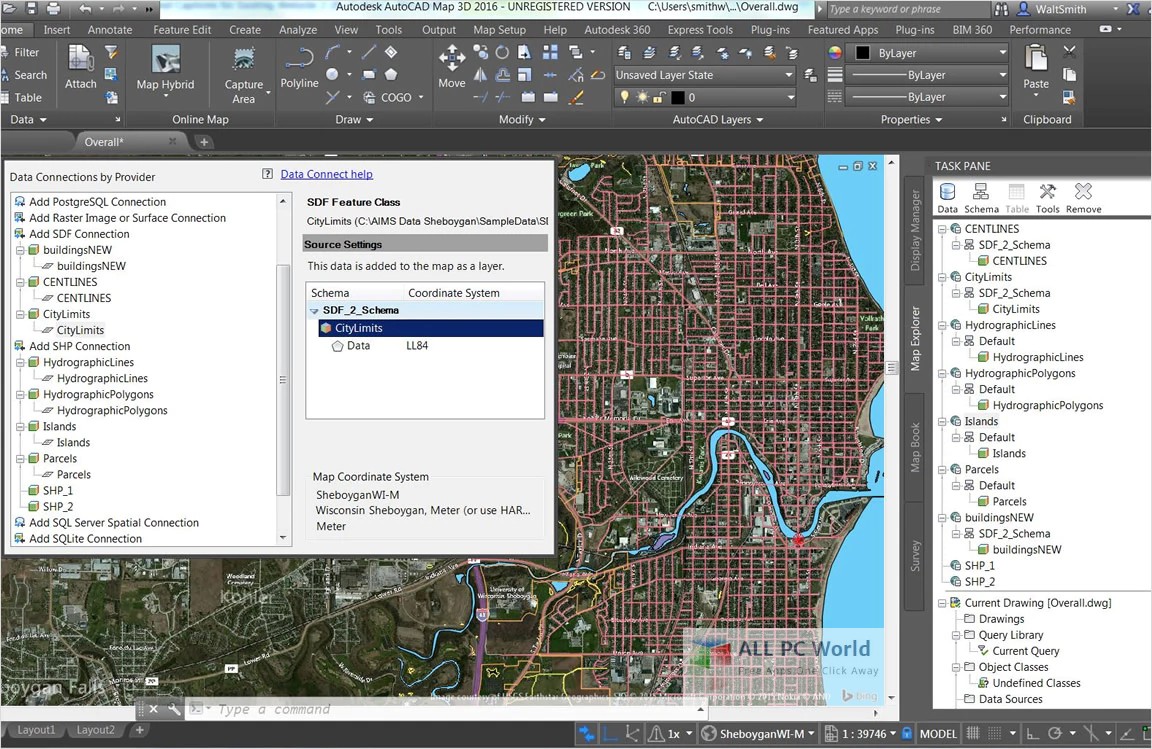Open the COGO tool
Screen dimensions: 1152x749
coord(395,97)
